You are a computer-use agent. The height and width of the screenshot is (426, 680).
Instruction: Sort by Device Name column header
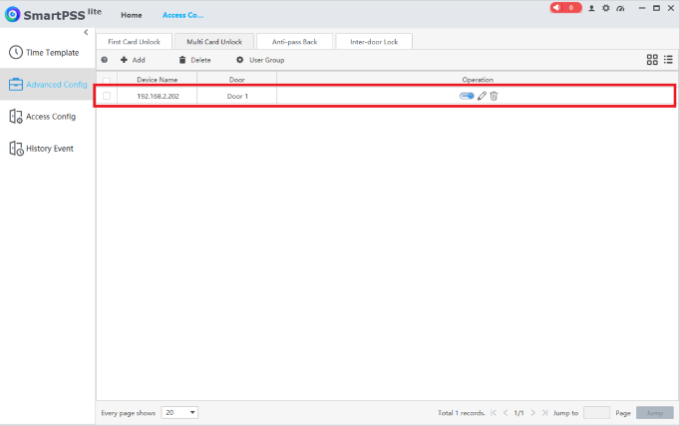pyautogui.click(x=157, y=80)
